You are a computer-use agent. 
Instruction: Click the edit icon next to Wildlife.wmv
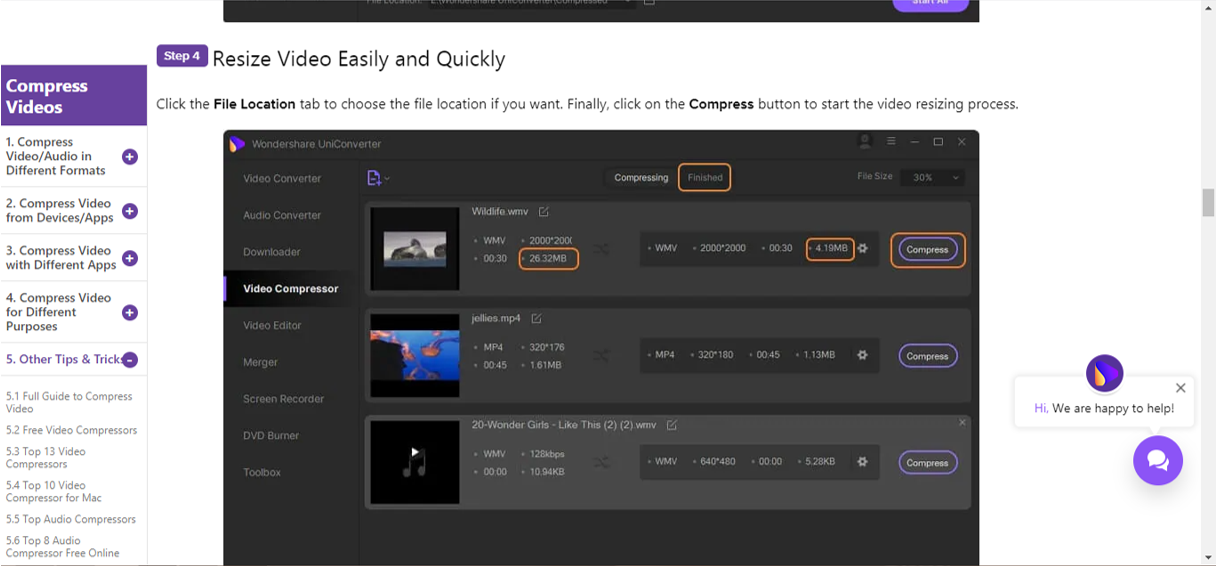pos(544,212)
